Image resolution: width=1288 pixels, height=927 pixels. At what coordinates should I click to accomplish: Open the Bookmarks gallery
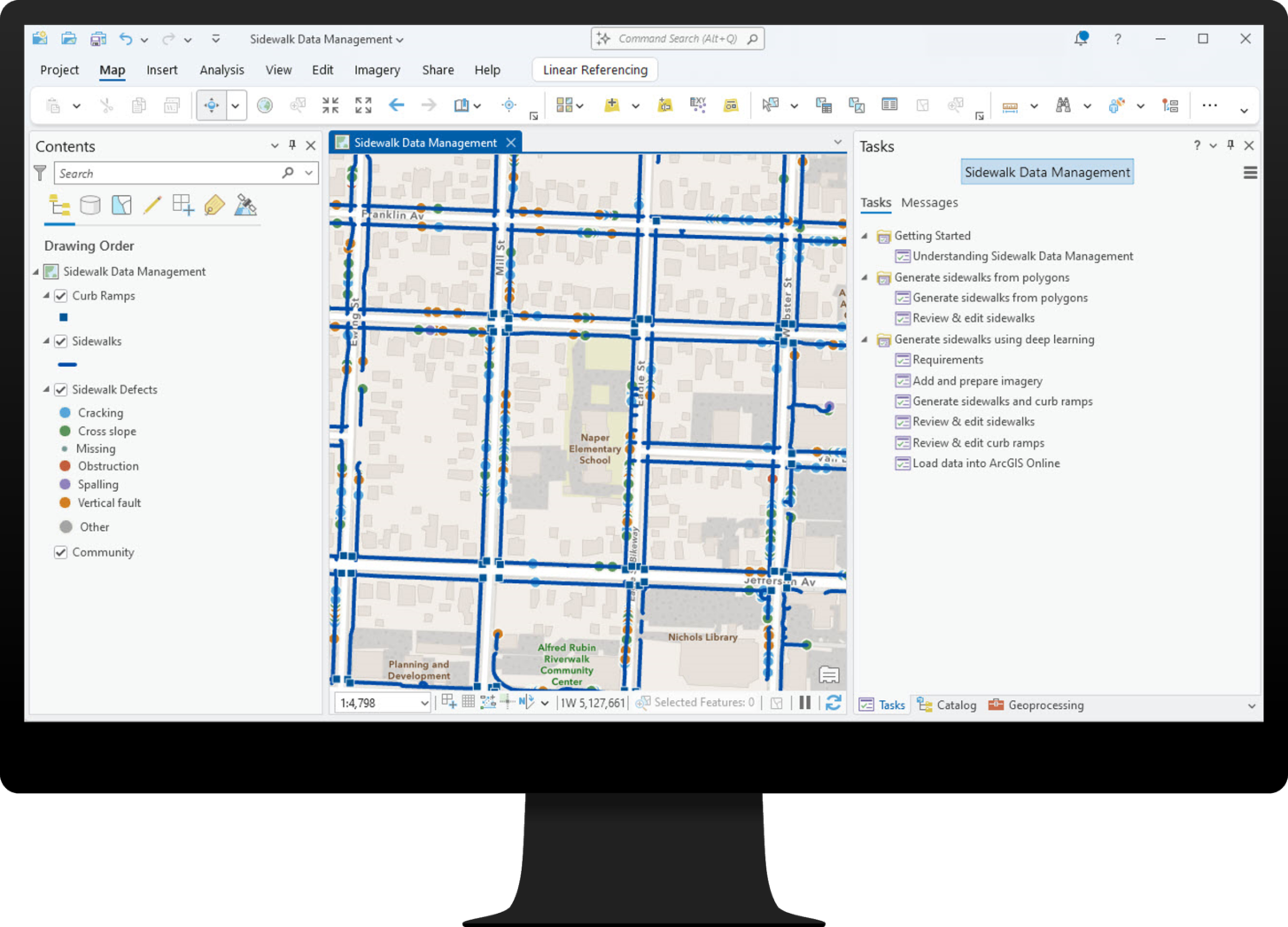coord(462,105)
